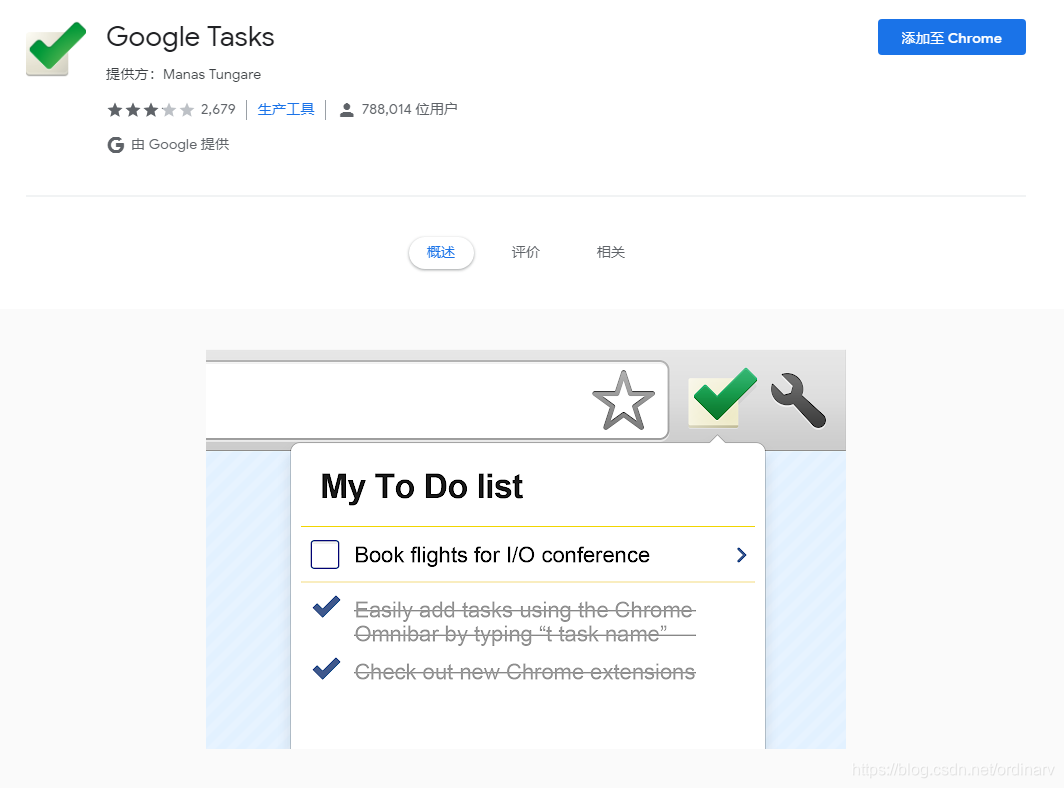Expand Book flights task details chevron

point(741,555)
